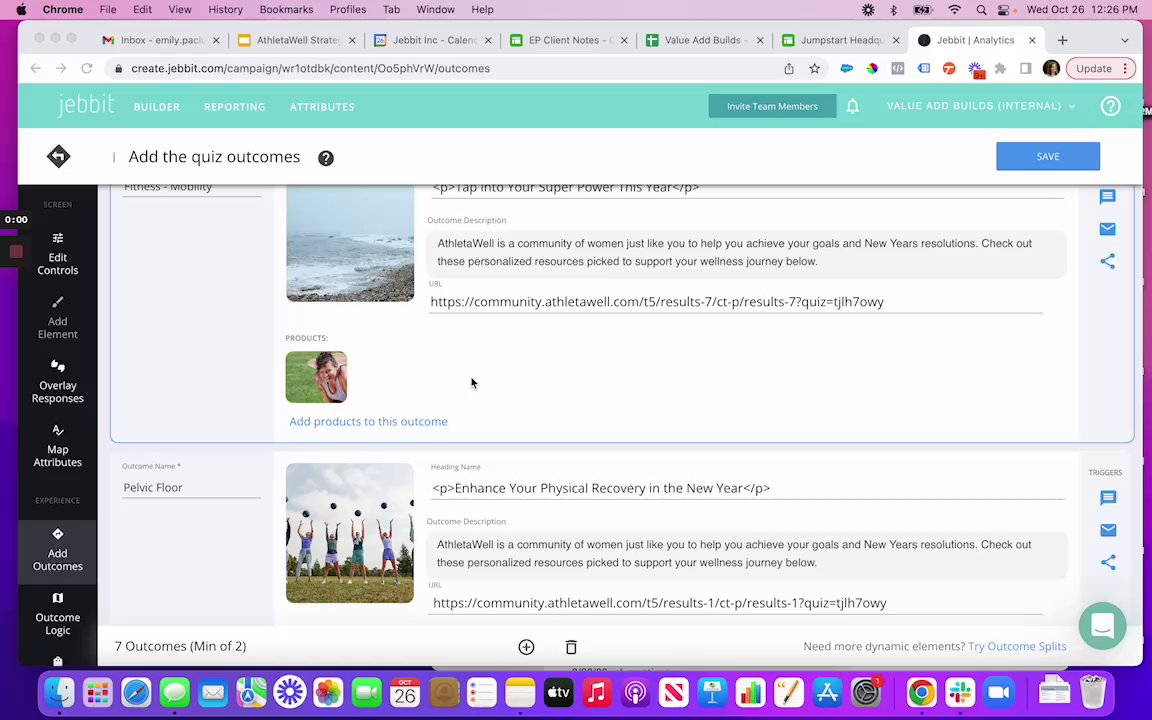Click the back arrow diamond icon

(x=59, y=156)
